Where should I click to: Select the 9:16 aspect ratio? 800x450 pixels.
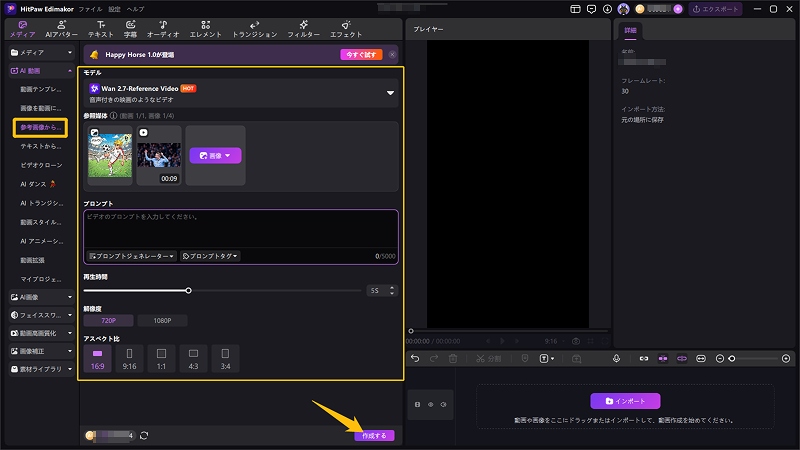[x=130, y=359]
